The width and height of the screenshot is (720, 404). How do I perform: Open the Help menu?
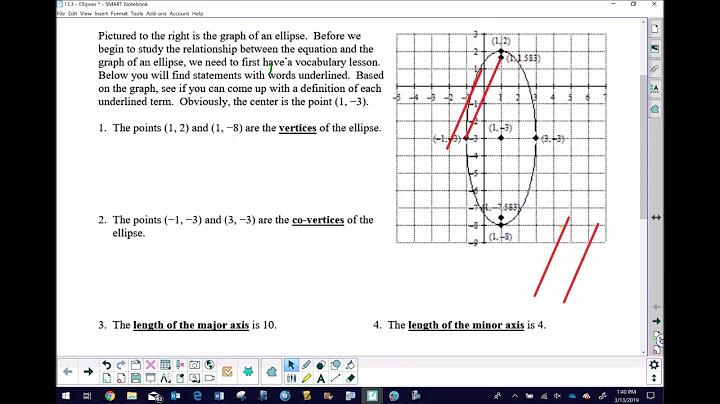point(197,14)
